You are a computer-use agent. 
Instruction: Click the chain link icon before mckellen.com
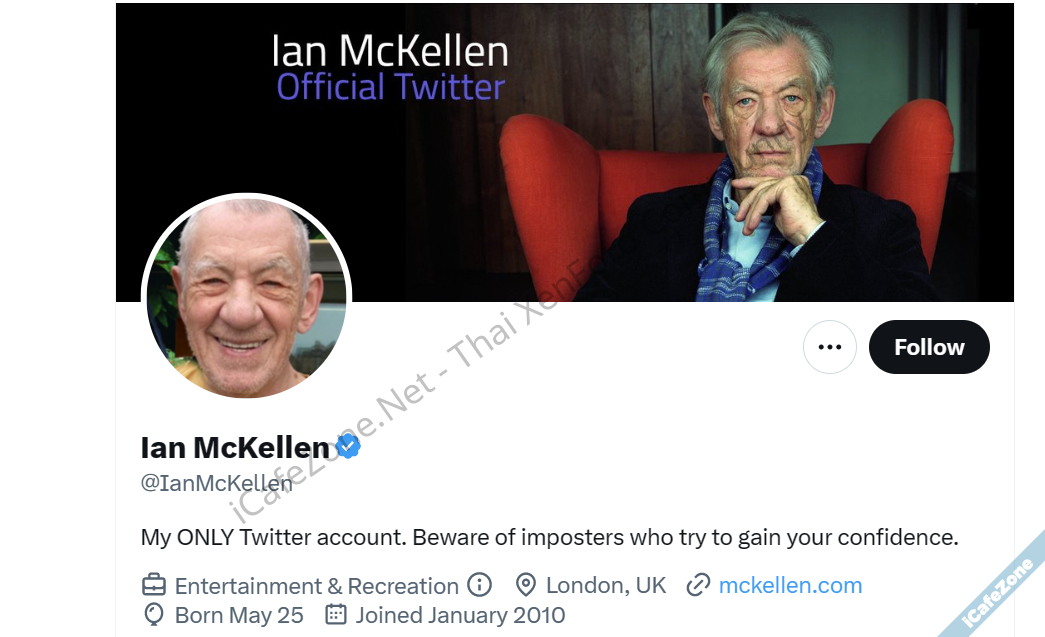tap(698, 585)
